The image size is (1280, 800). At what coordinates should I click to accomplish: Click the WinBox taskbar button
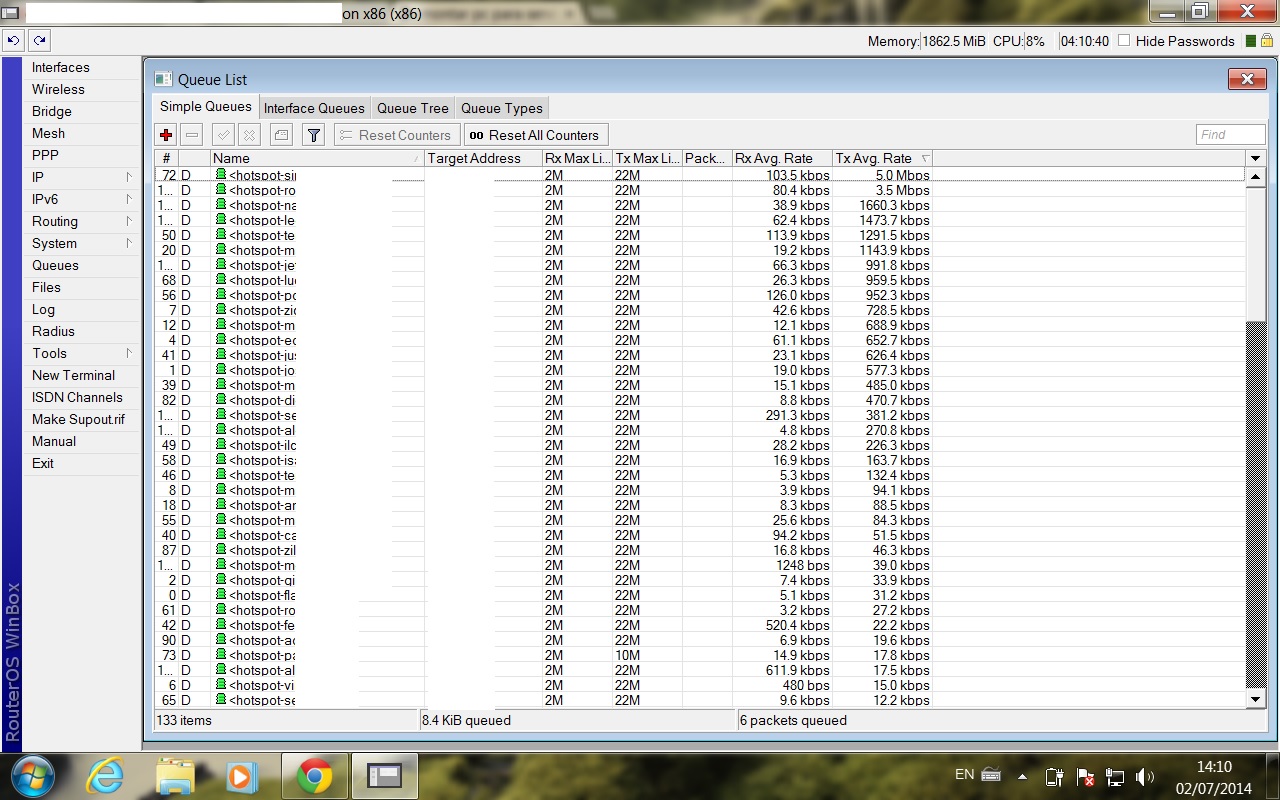pos(384,776)
